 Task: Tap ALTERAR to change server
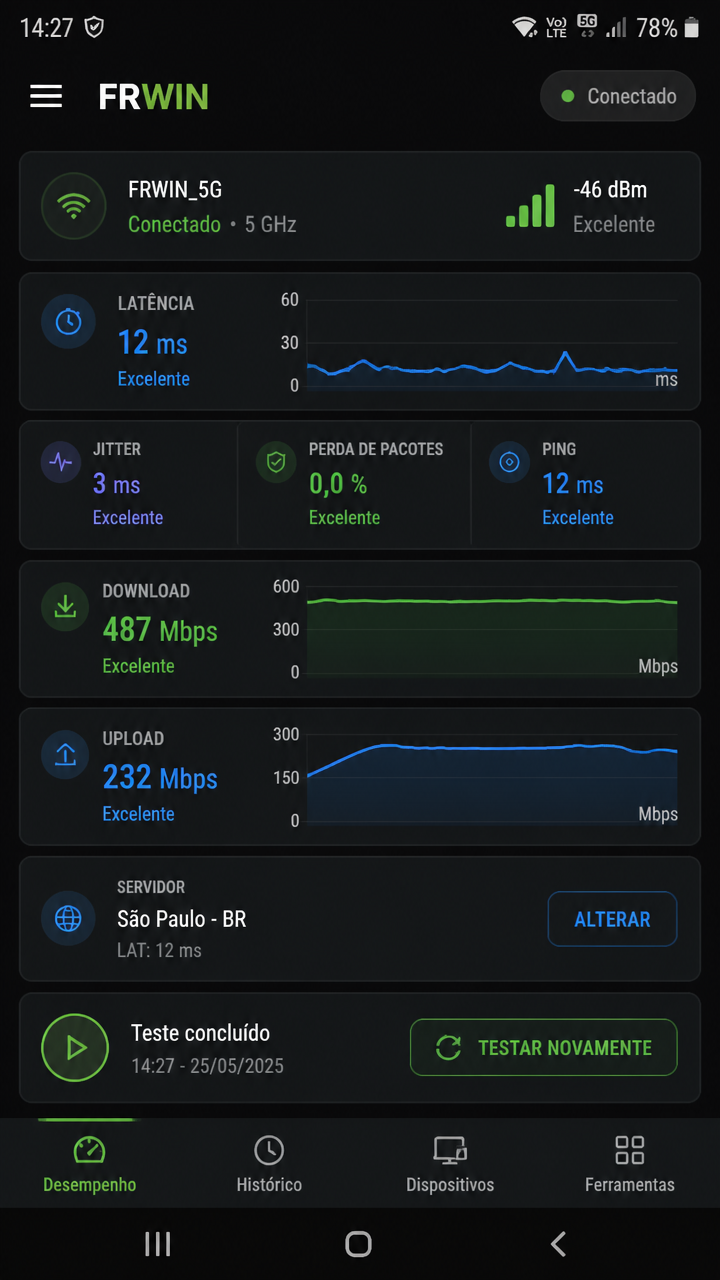[612, 919]
